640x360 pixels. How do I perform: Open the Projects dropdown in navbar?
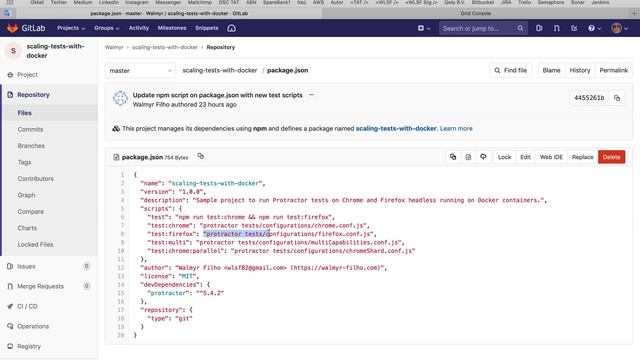pos(71,28)
